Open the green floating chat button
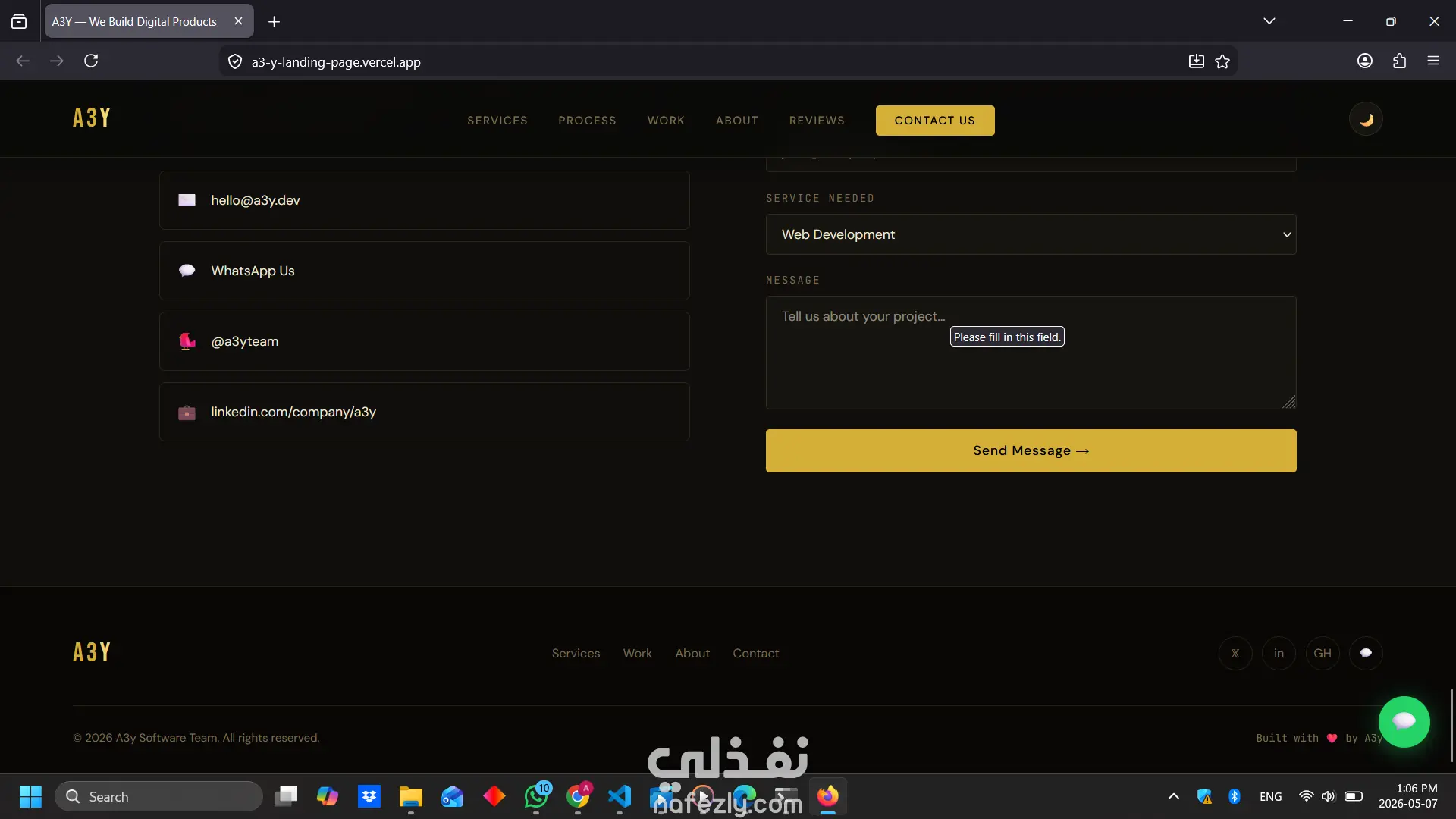1456x819 pixels. click(x=1404, y=722)
